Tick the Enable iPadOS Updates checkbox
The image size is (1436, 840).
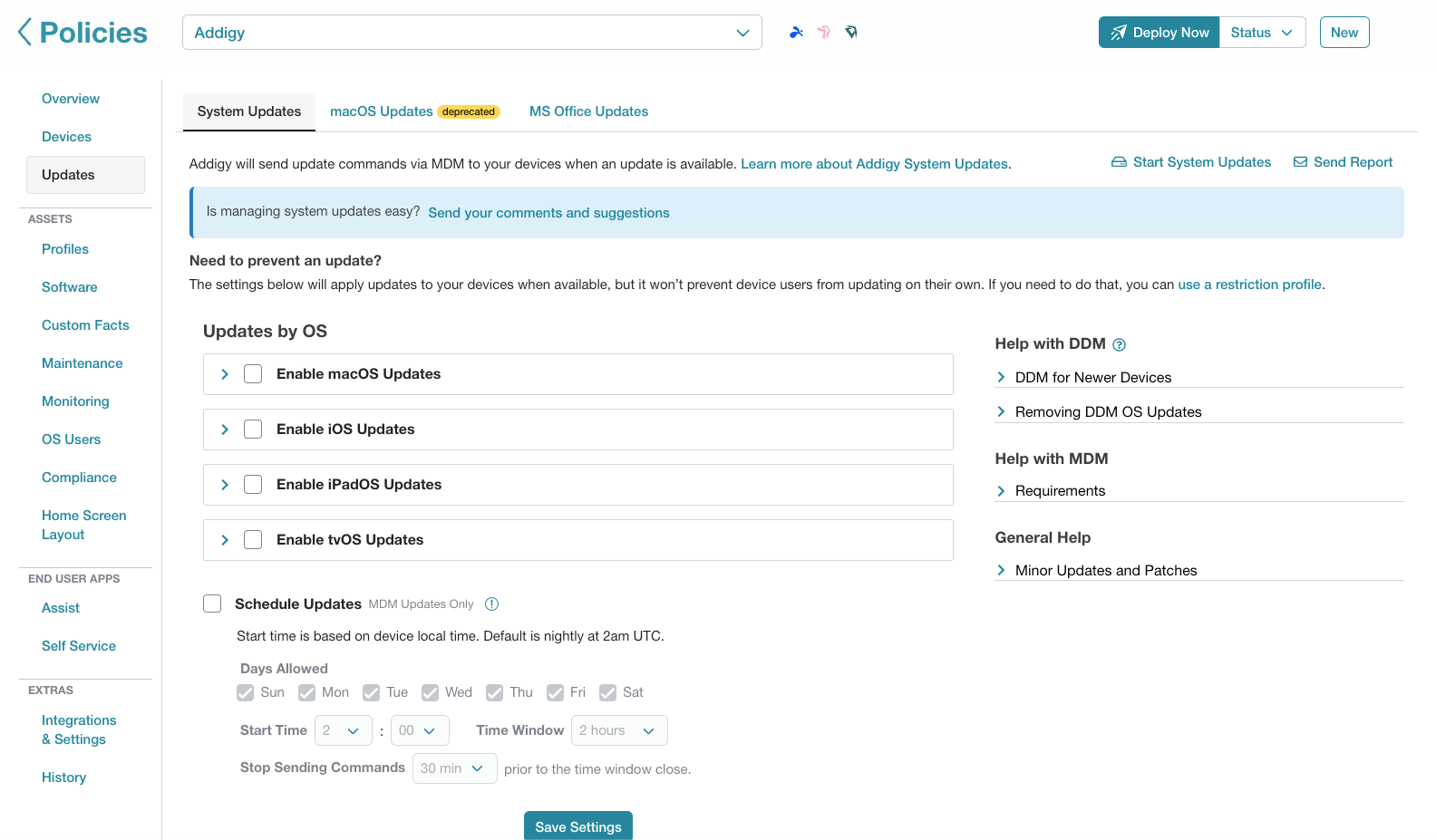253,485
